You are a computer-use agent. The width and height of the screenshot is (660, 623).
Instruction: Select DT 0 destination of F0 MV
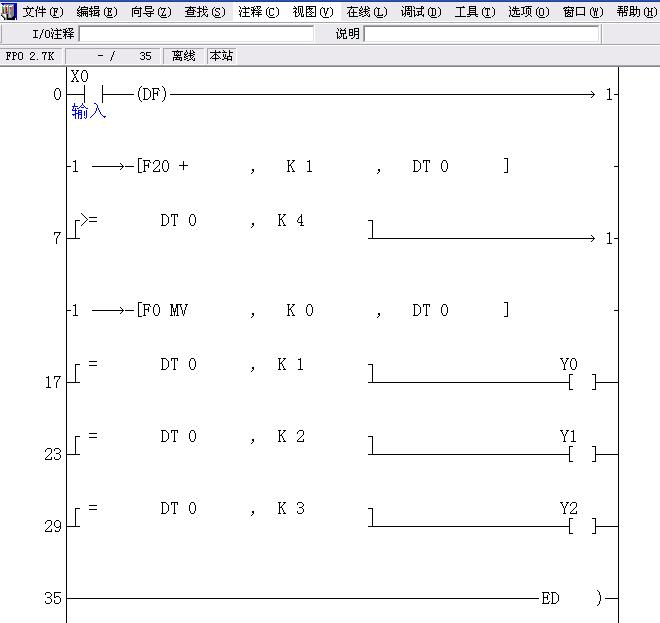pyautogui.click(x=430, y=310)
